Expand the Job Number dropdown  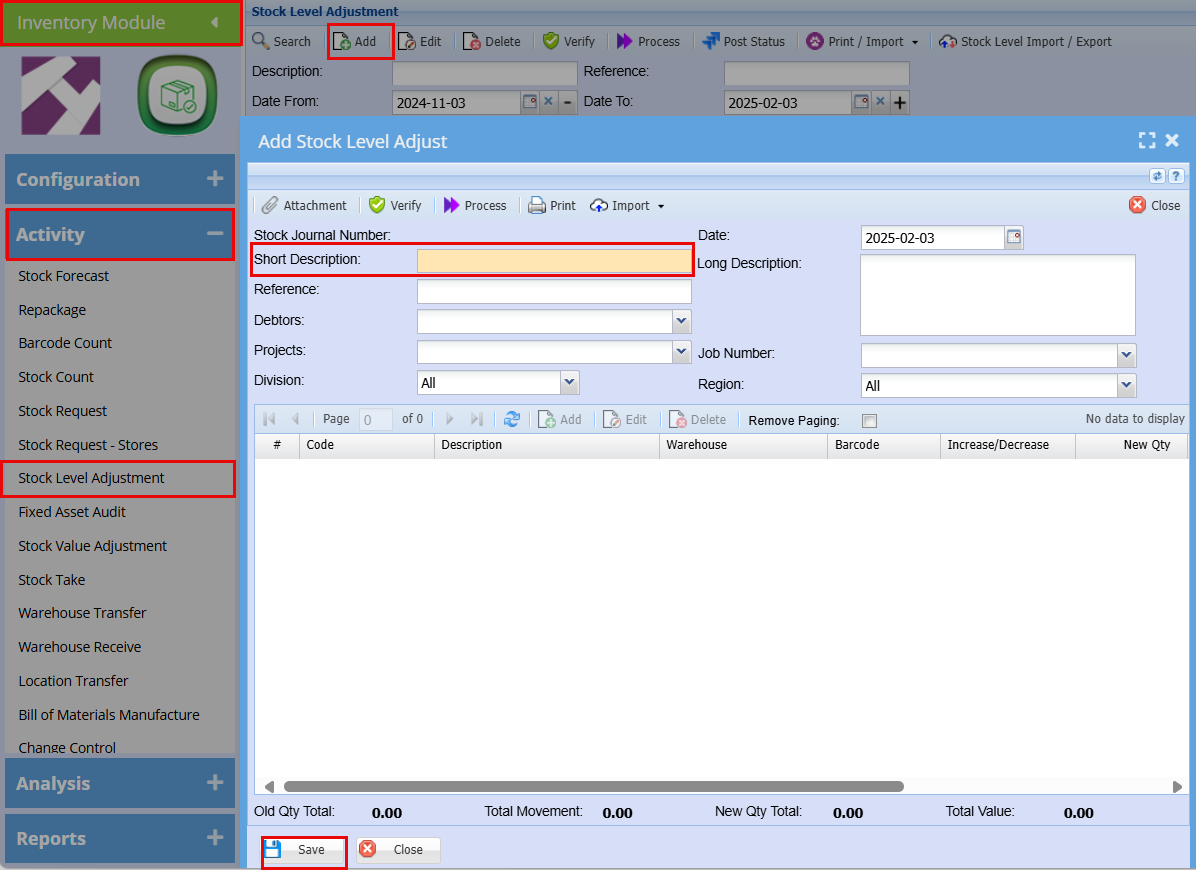[x=1126, y=355]
